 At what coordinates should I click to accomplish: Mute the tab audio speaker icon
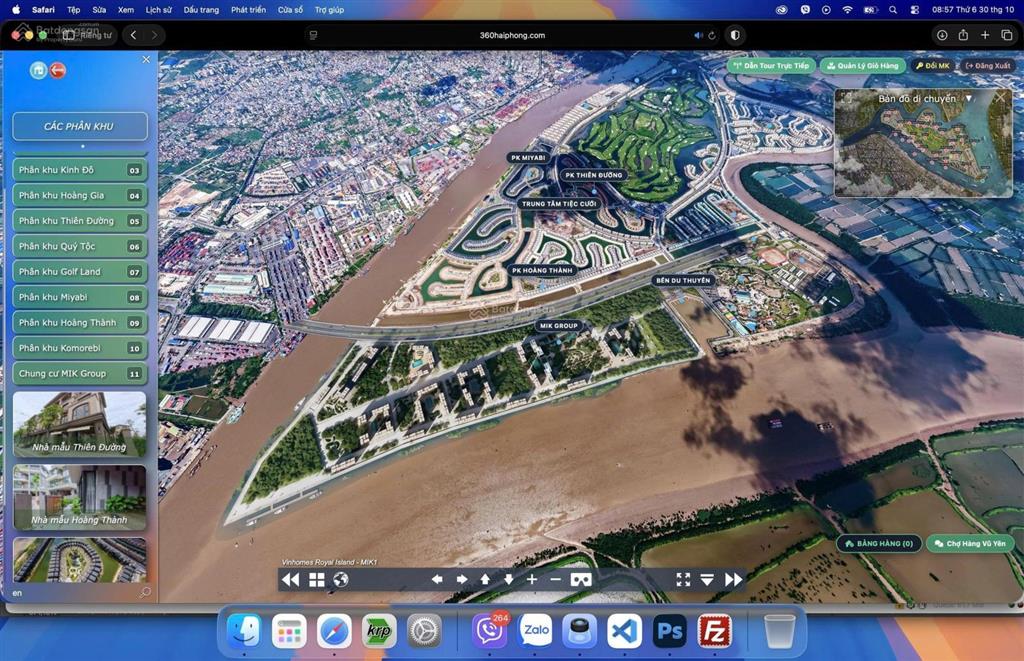pos(698,35)
